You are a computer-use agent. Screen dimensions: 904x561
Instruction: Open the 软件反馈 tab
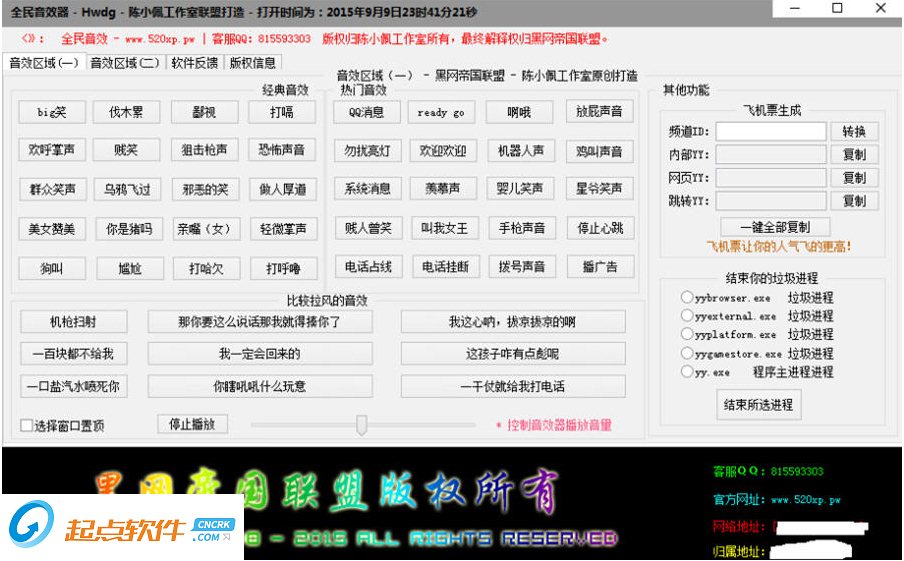click(x=194, y=62)
